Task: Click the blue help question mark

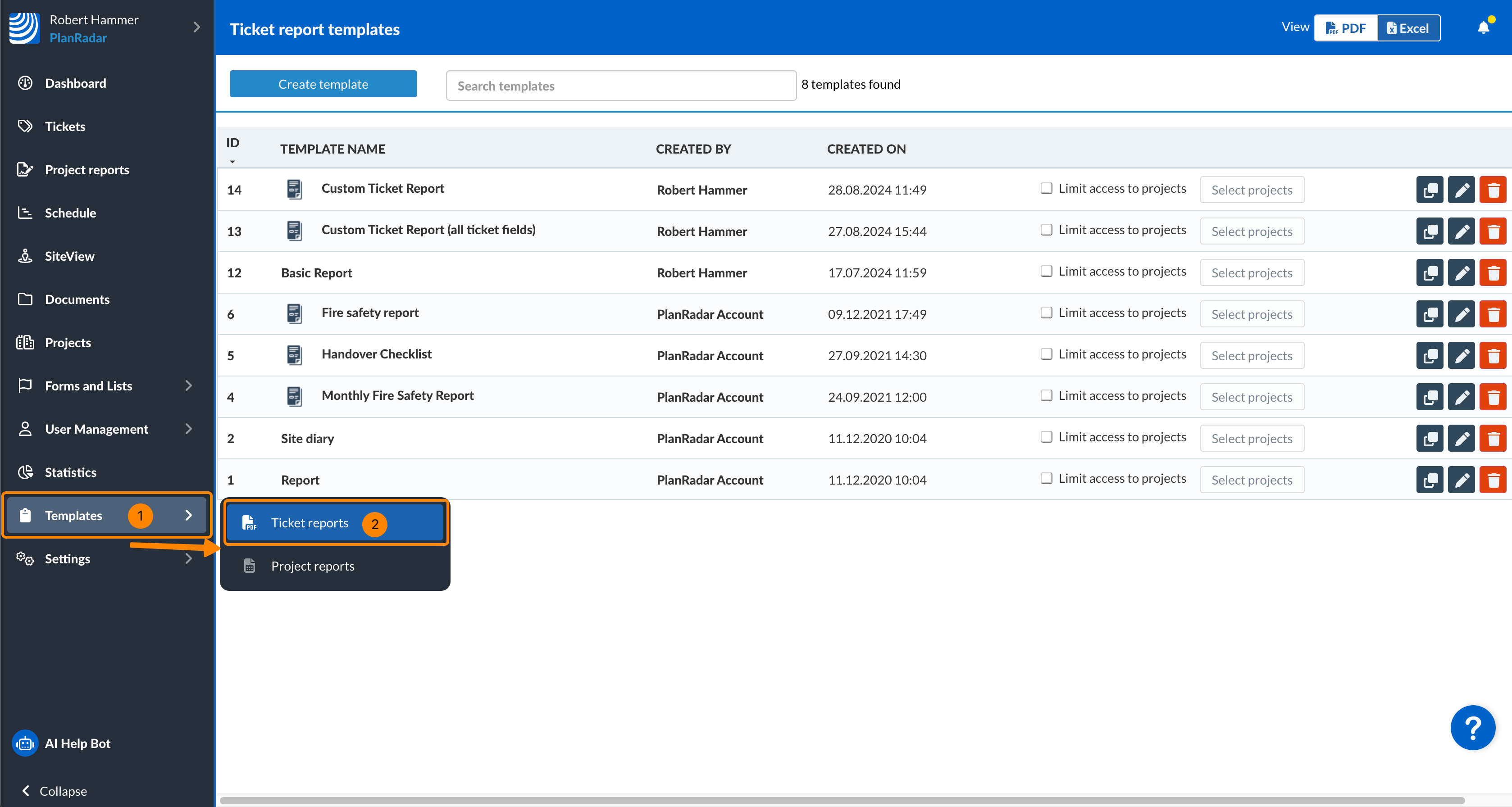Action: 1472,728
